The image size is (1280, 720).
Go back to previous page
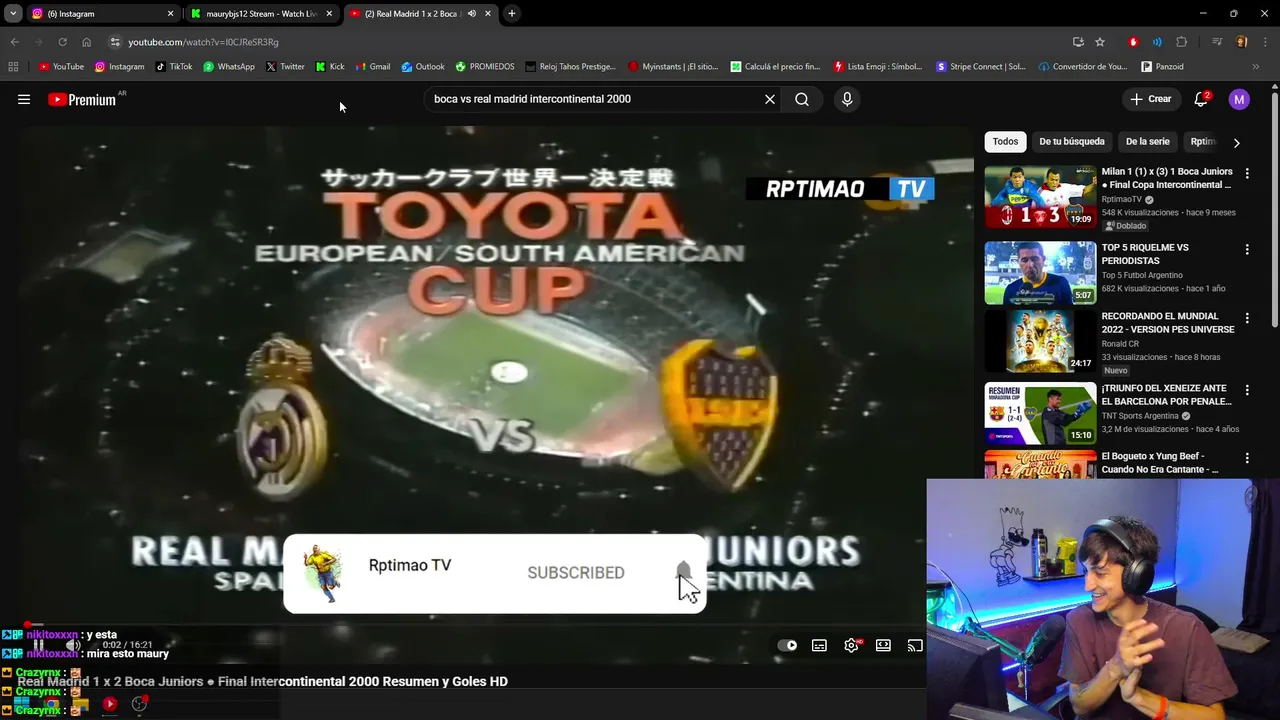click(14, 42)
